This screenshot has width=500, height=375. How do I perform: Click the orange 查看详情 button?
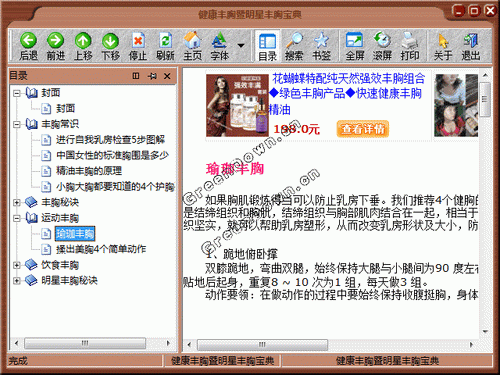(363, 129)
